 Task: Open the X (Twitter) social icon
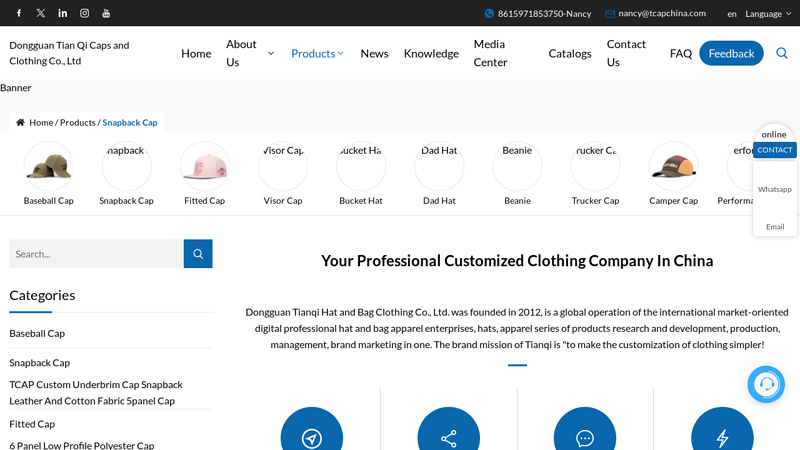point(41,13)
